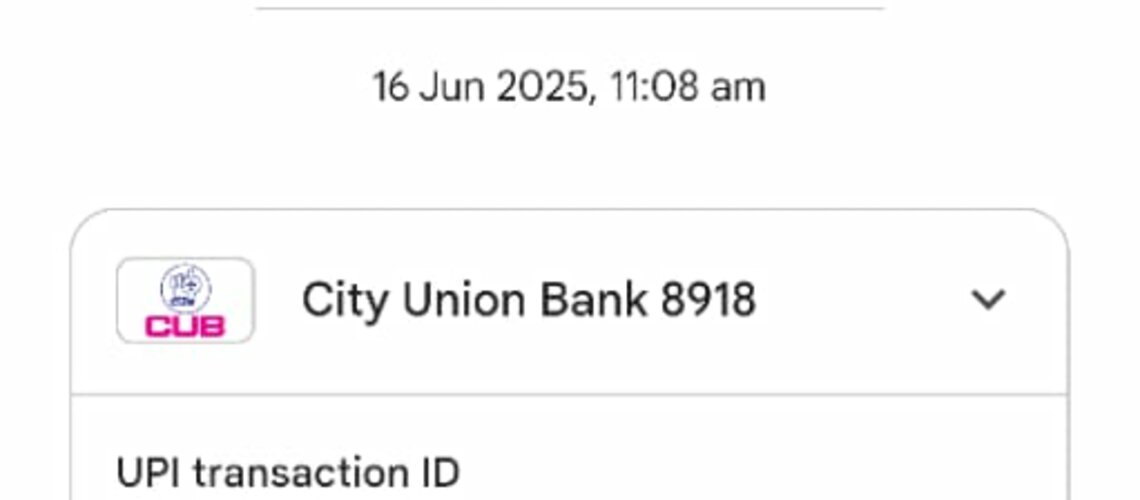Select the UPI transaction ID label
The width and height of the screenshot is (1140, 500).
[288, 472]
